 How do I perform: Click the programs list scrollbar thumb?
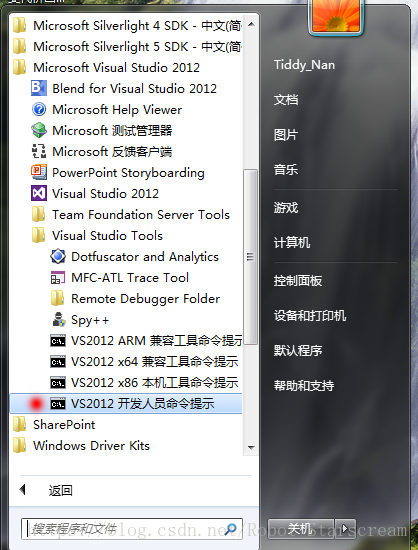pyautogui.click(x=251, y=257)
